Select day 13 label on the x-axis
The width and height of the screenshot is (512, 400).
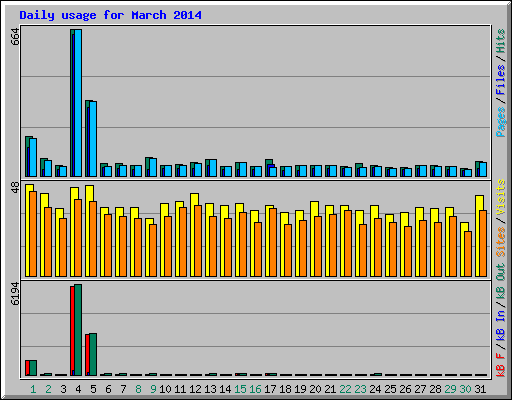[210, 389]
